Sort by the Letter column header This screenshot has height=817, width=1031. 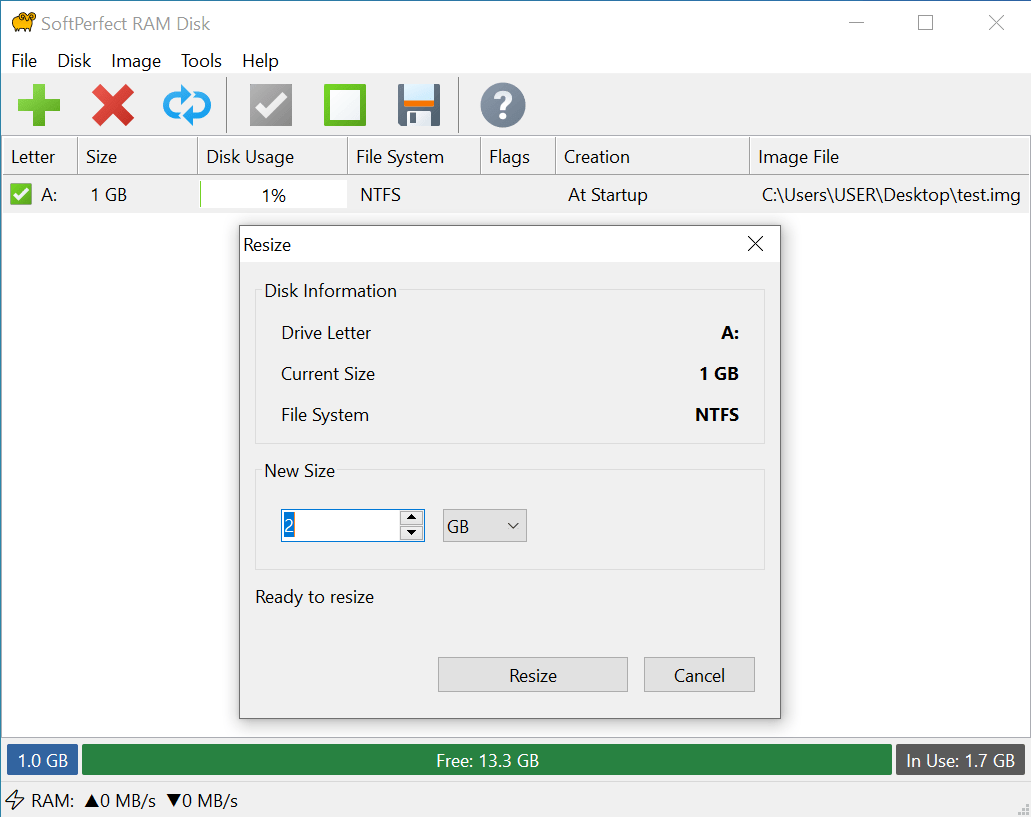39,156
